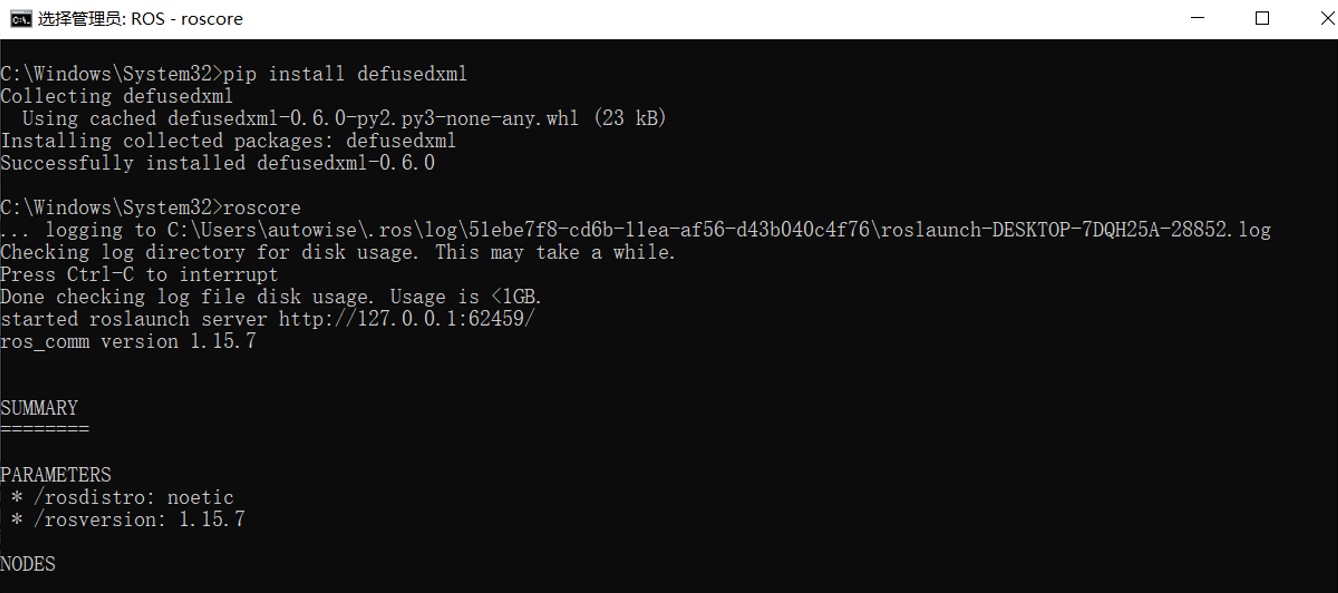
Task: Click the NODES section heading
Action: (26, 564)
